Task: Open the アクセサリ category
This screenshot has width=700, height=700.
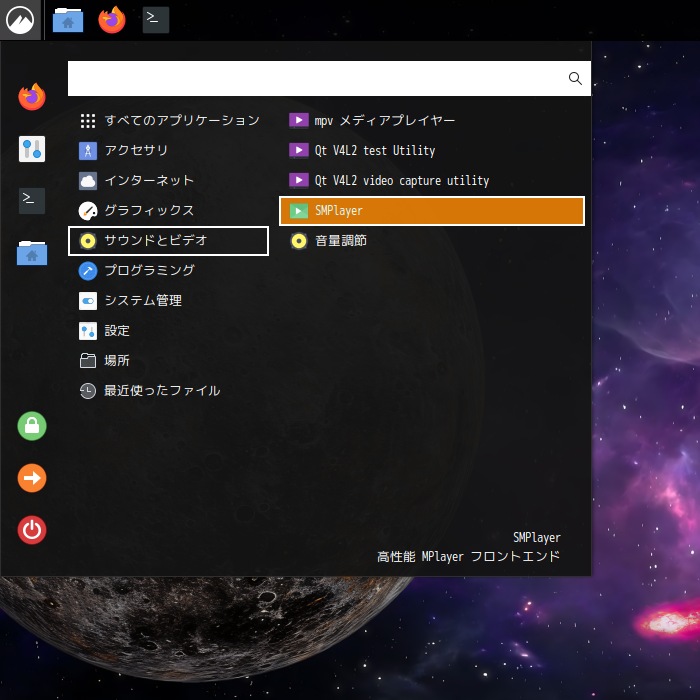Action: click(169, 150)
